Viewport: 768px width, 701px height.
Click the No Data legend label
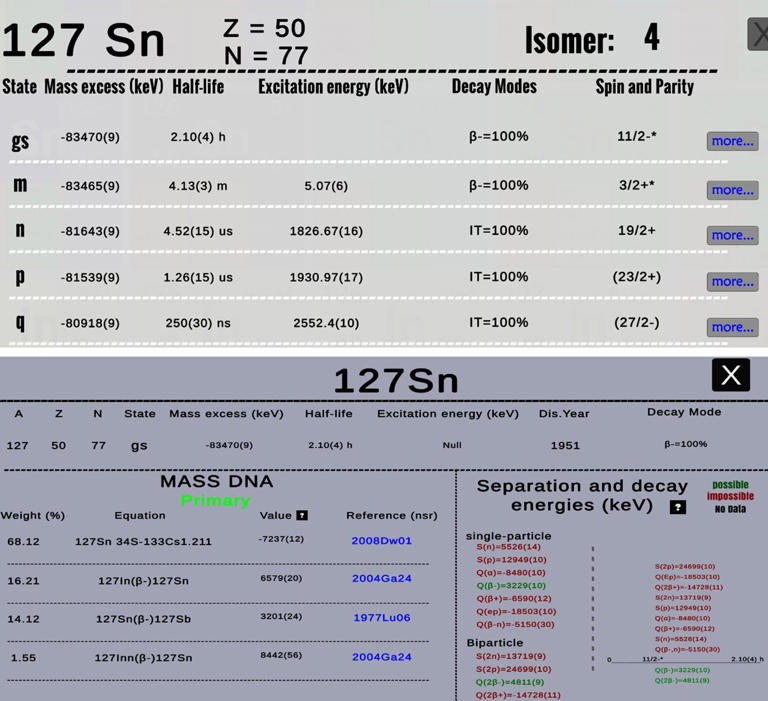coord(730,509)
